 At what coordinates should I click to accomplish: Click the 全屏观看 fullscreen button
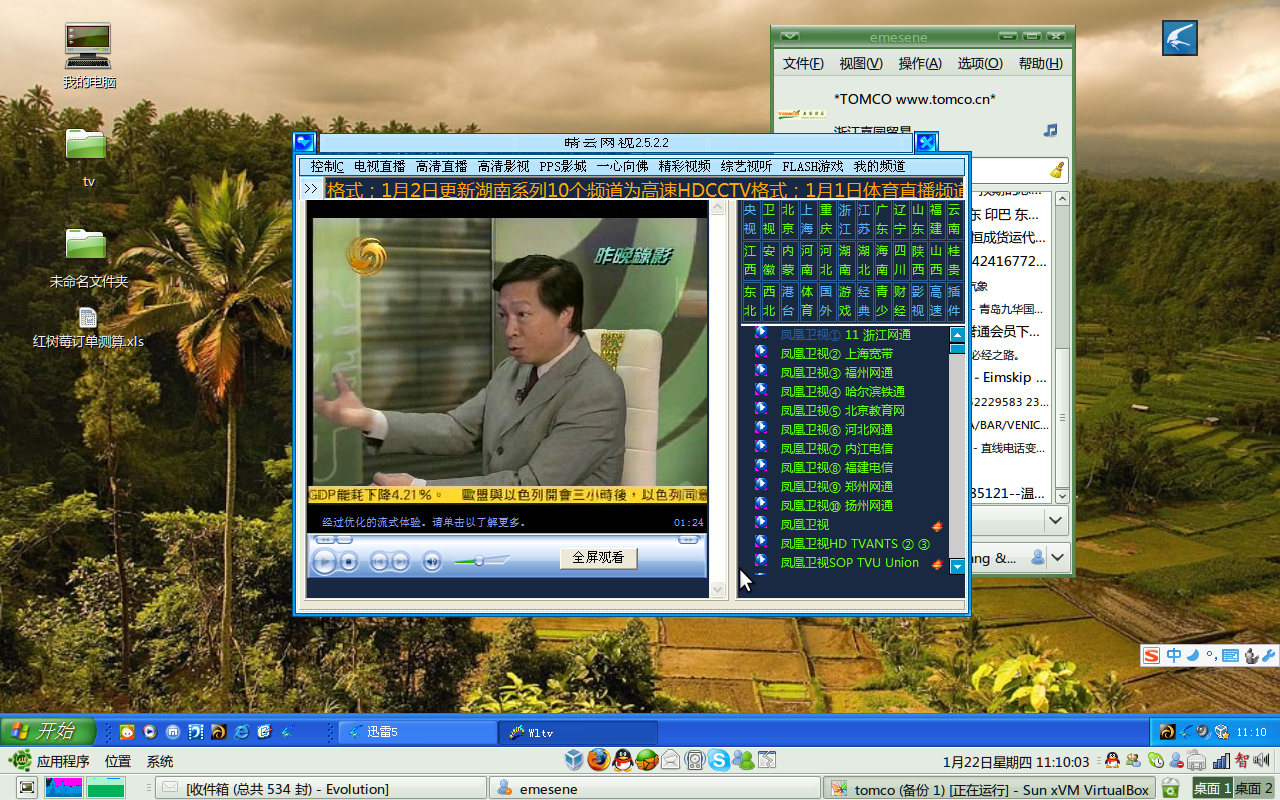pyautogui.click(x=598, y=558)
